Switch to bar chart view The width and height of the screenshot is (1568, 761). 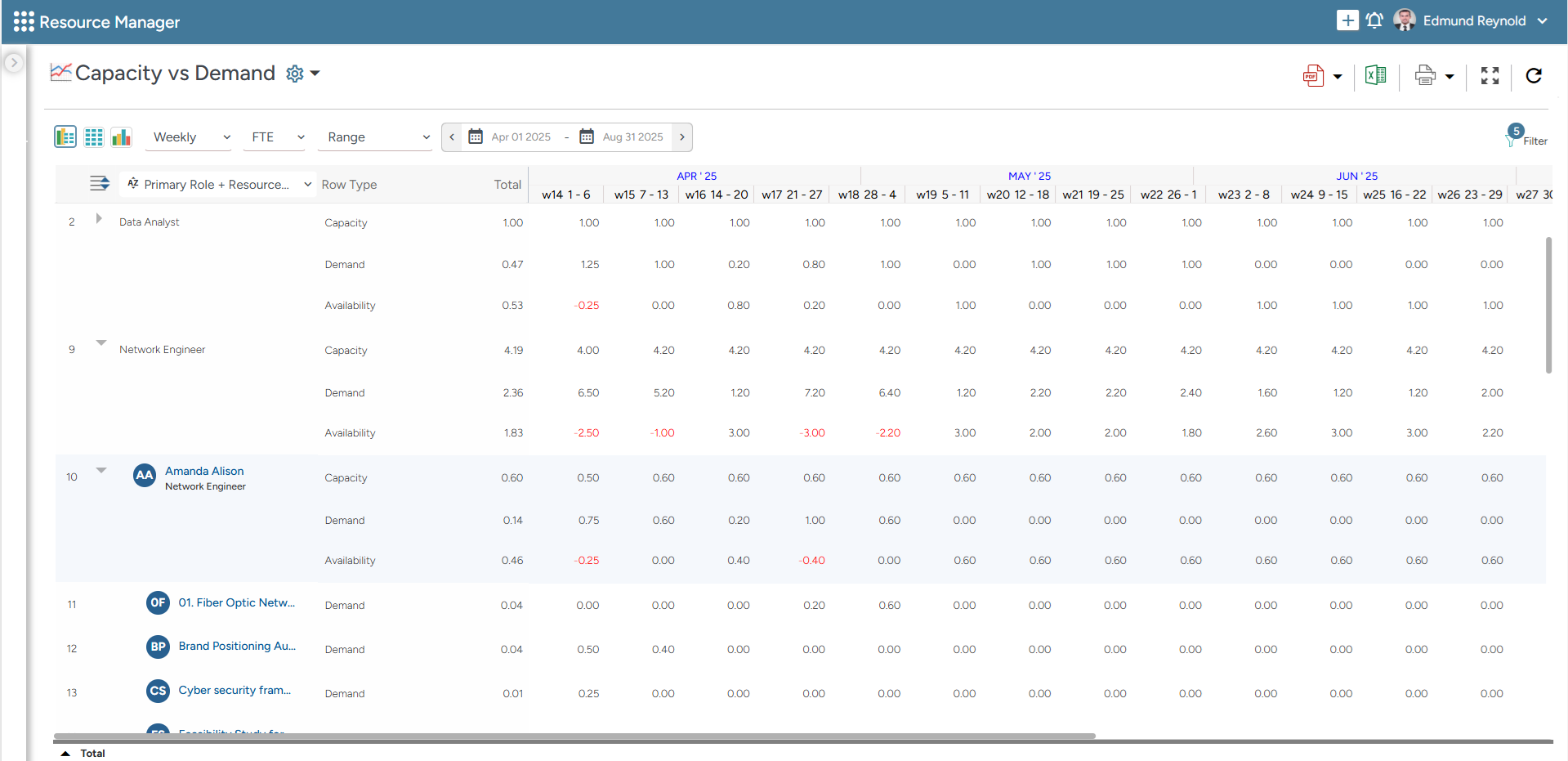(x=122, y=137)
